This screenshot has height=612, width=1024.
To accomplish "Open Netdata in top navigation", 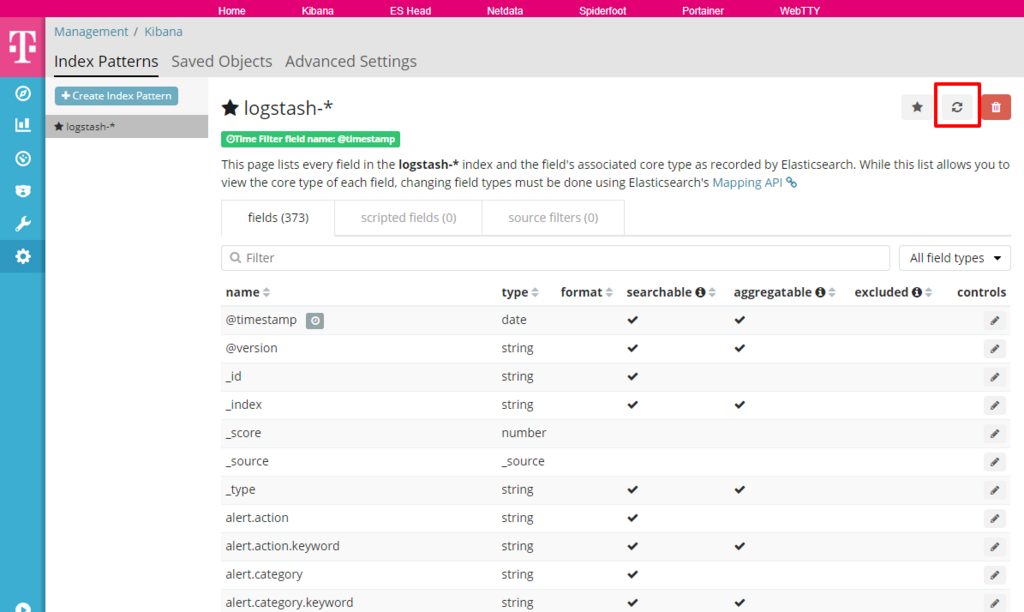I will pos(505,10).
